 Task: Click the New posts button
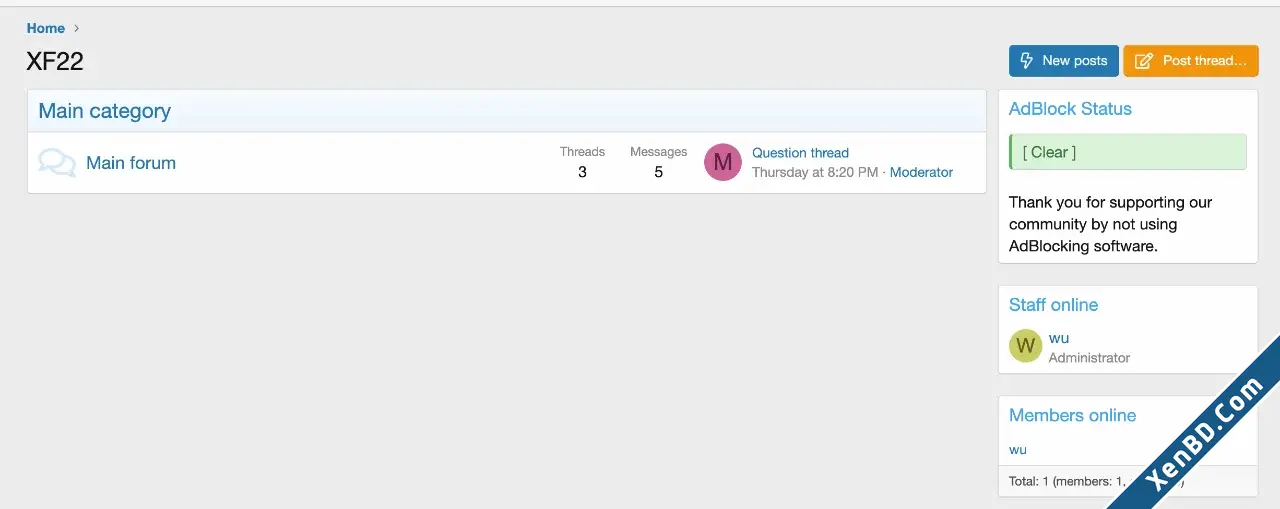pos(1064,61)
